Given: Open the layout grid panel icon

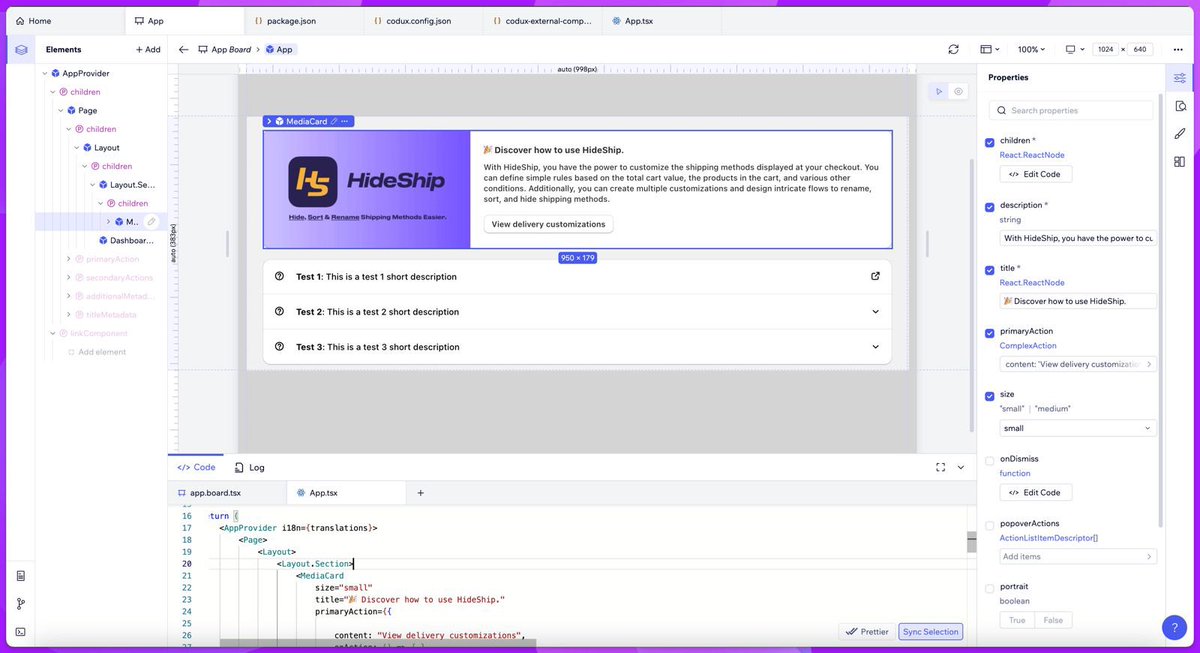Looking at the screenshot, I should (1180, 161).
